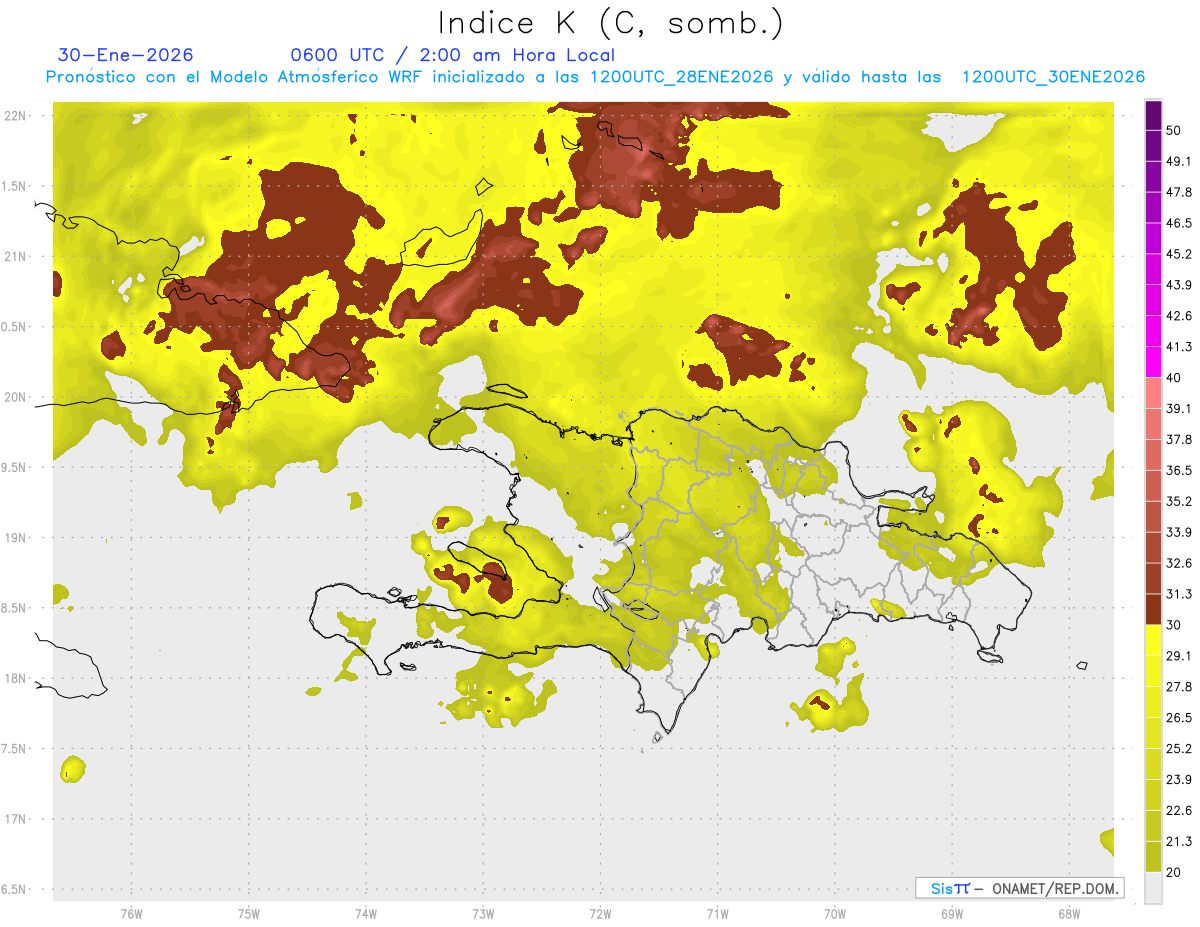The image size is (1200, 927).
Task: Click the '22N' latitude label
Action: (15, 116)
